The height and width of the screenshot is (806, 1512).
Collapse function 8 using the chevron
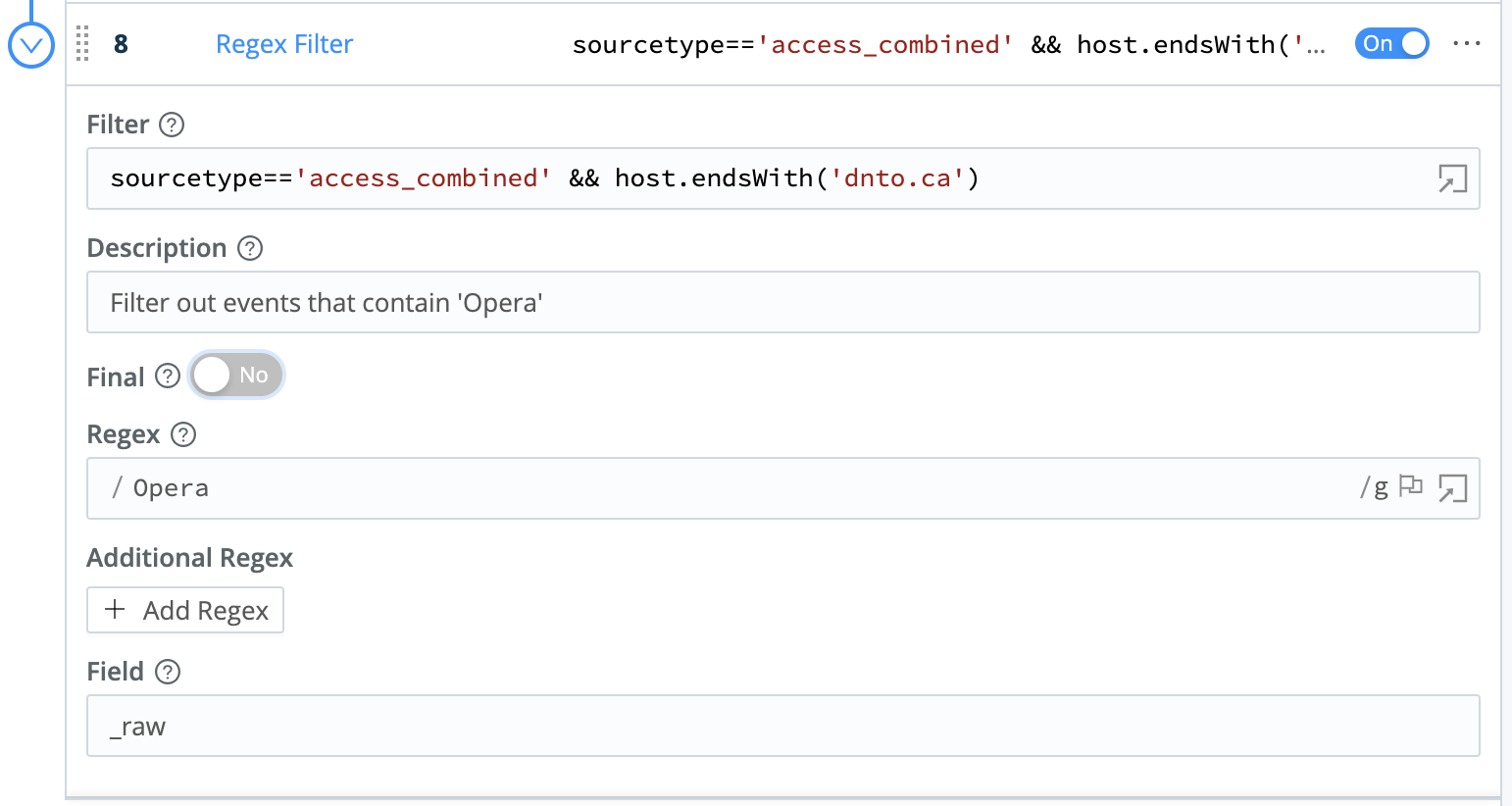click(30, 43)
